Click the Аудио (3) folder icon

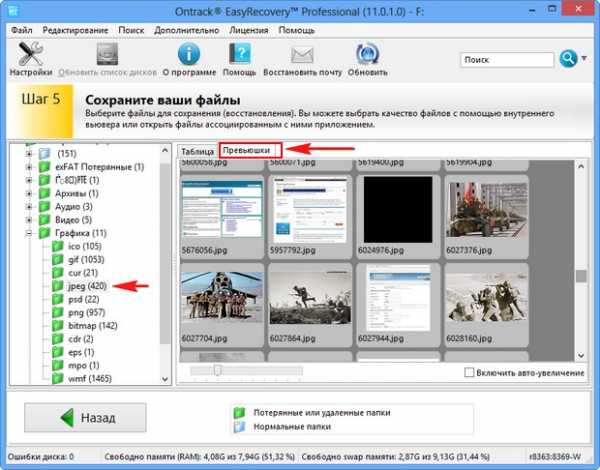pos(45,206)
